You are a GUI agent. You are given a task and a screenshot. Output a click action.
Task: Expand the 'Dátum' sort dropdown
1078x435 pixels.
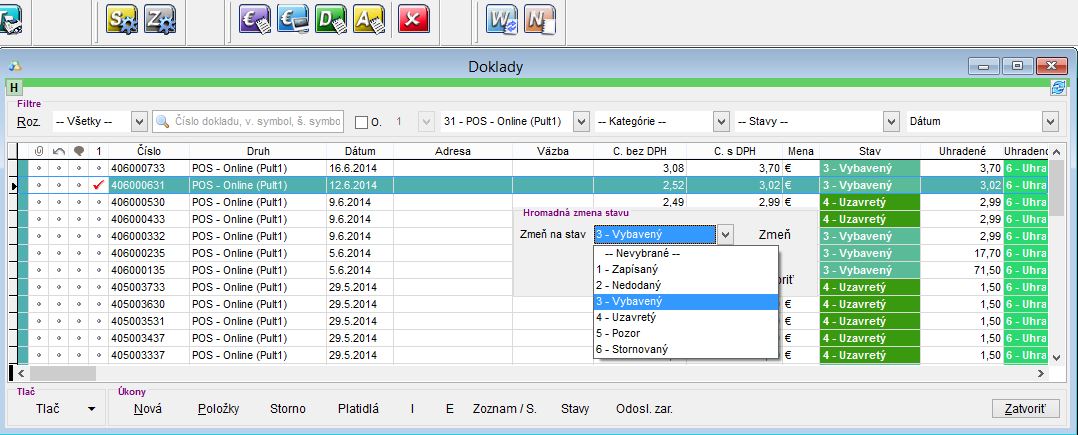point(1049,121)
